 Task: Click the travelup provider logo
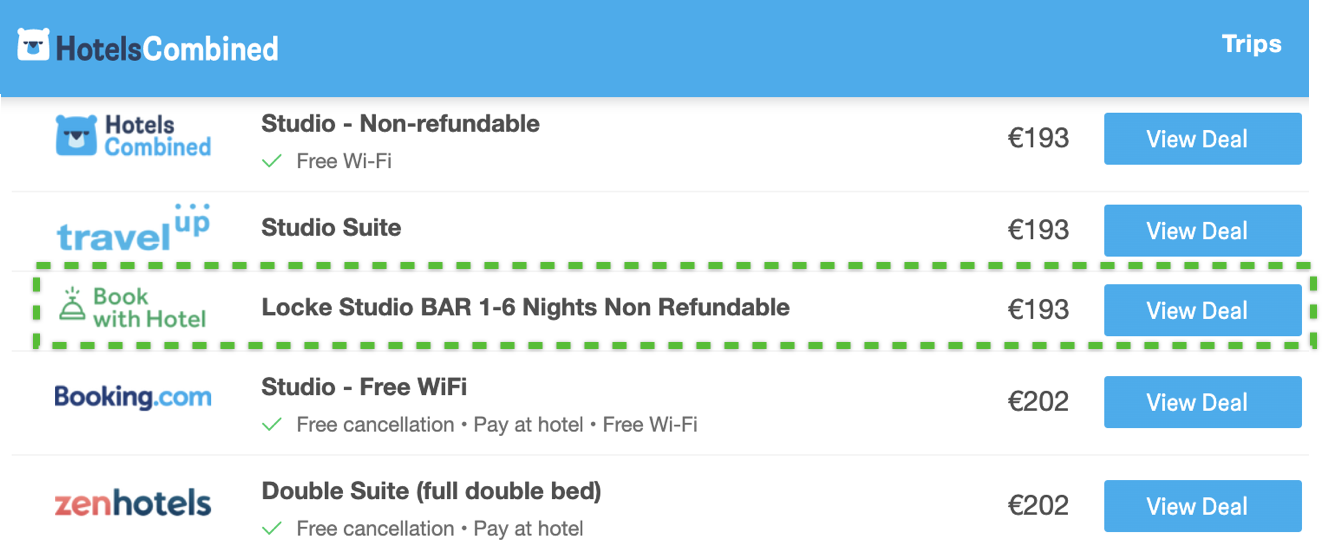tap(133, 229)
